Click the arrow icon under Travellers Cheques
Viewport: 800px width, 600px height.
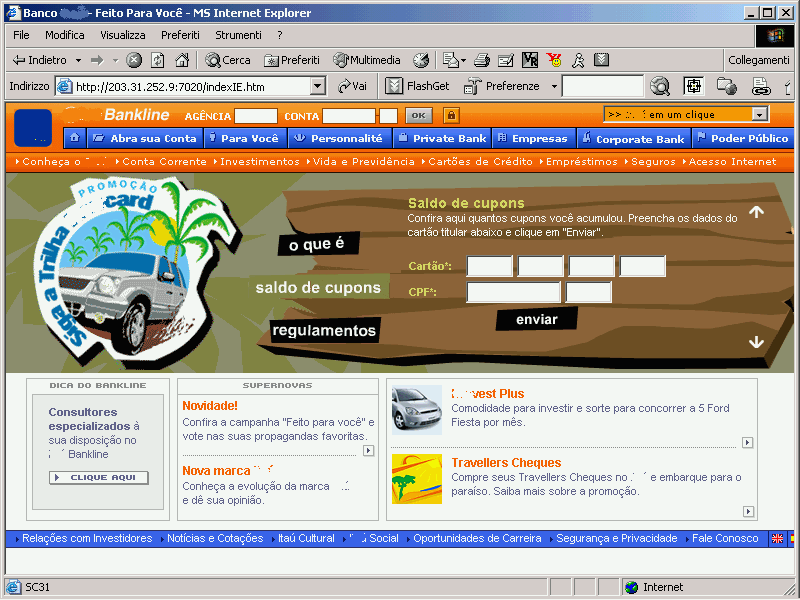[x=748, y=511]
